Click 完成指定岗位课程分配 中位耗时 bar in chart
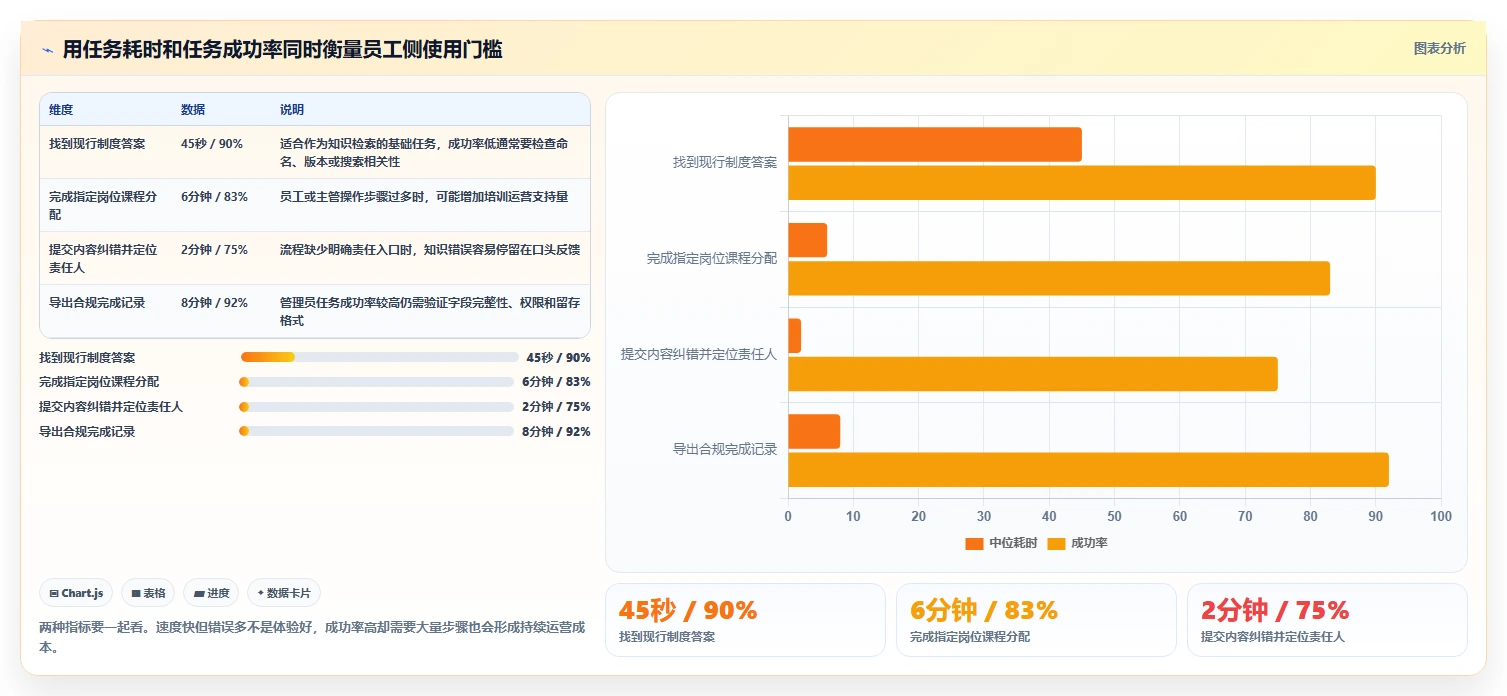The height and width of the screenshot is (696, 1507). coord(808,240)
